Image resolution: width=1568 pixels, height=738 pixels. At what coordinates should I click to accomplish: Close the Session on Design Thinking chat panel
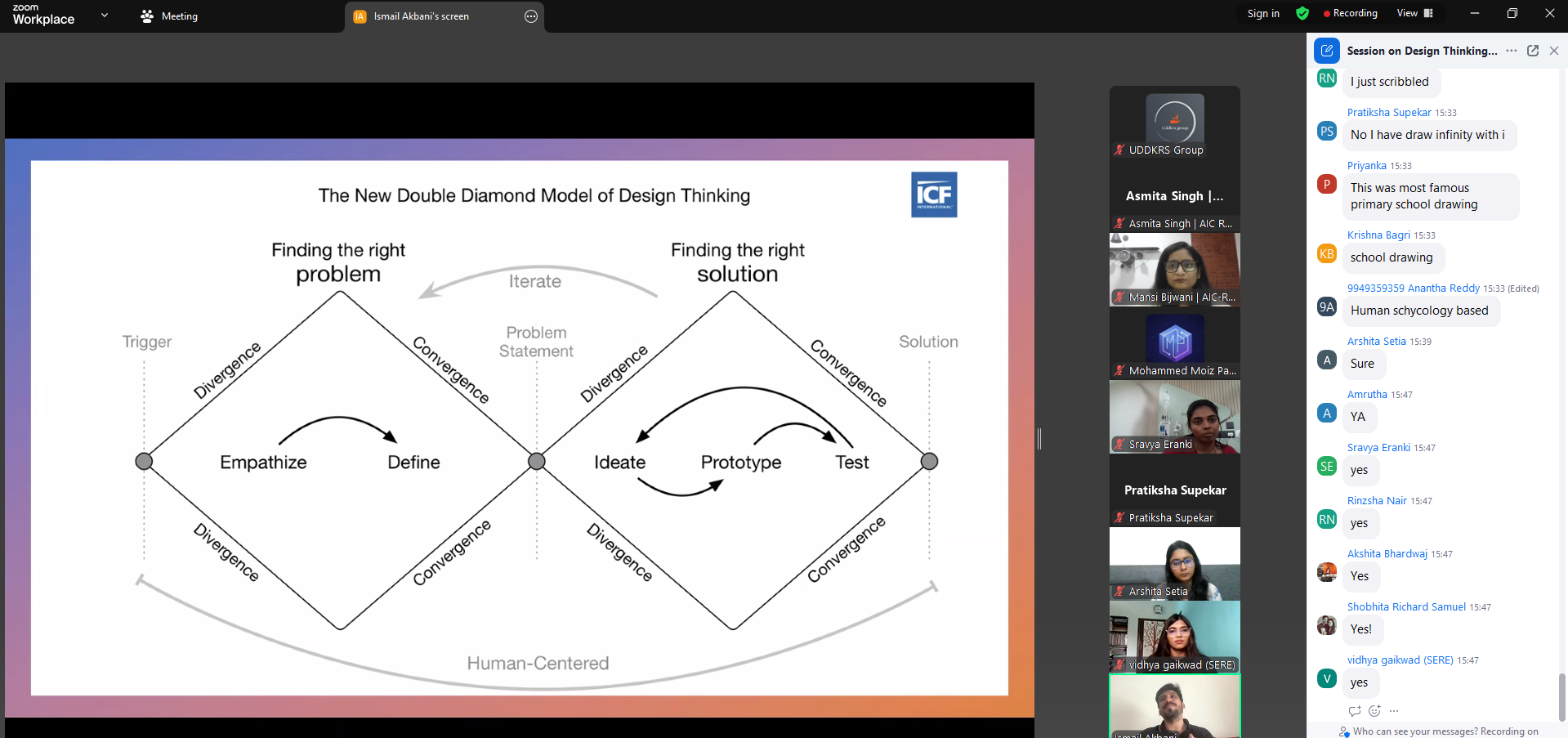pos(1554,51)
